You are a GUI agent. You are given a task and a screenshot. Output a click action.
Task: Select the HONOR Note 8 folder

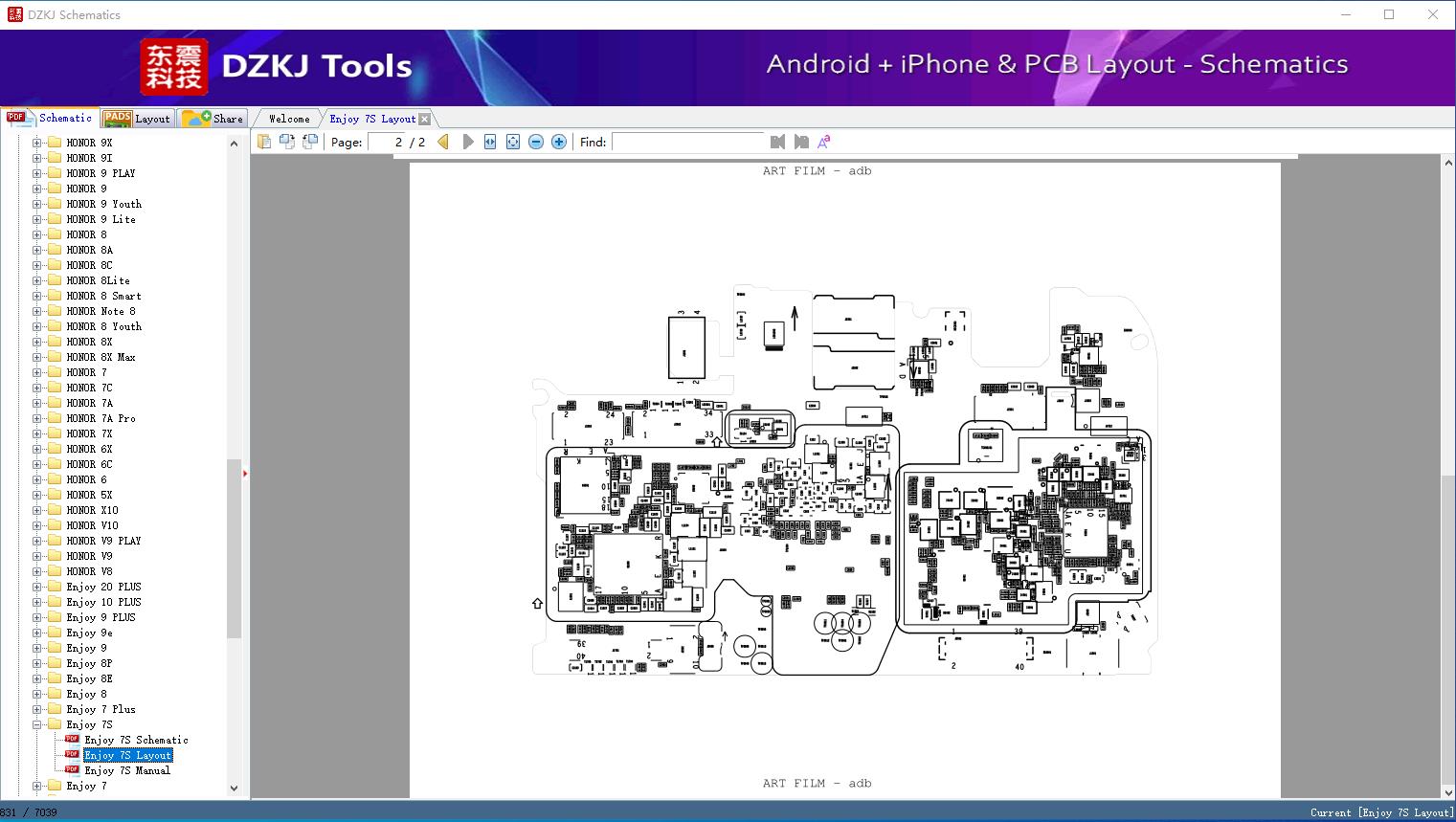click(x=101, y=311)
